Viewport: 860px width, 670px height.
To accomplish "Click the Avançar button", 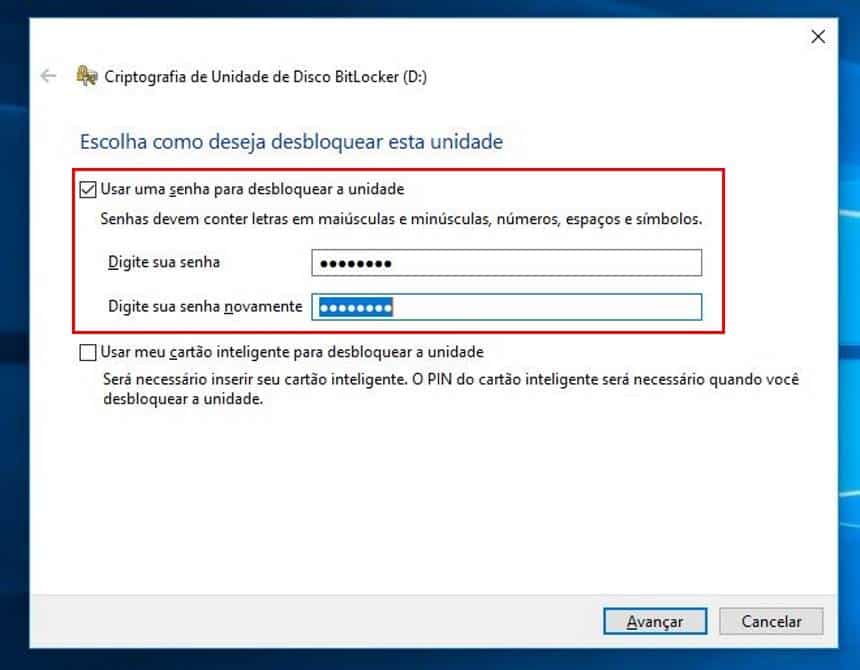I will (x=655, y=621).
